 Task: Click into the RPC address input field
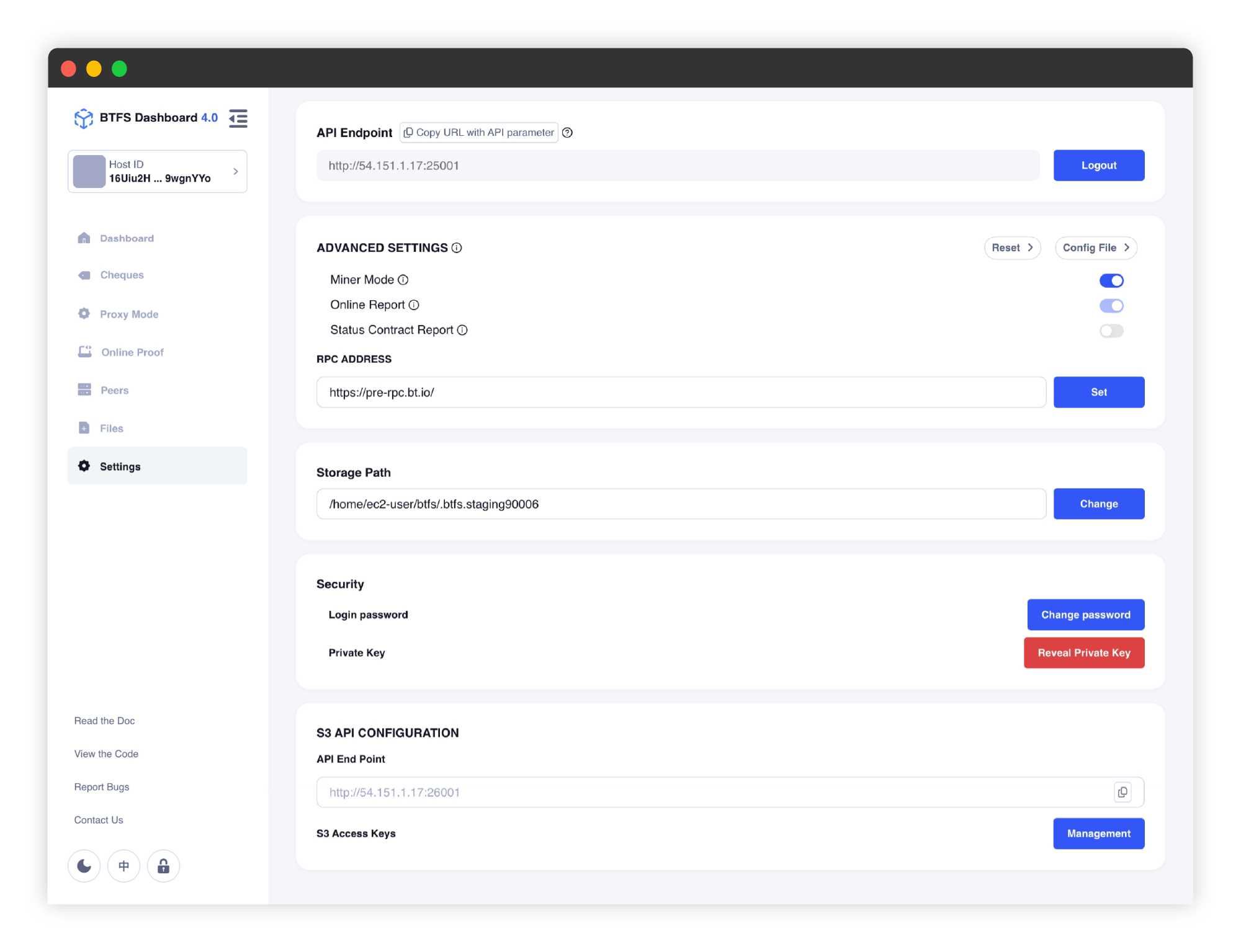click(x=681, y=393)
